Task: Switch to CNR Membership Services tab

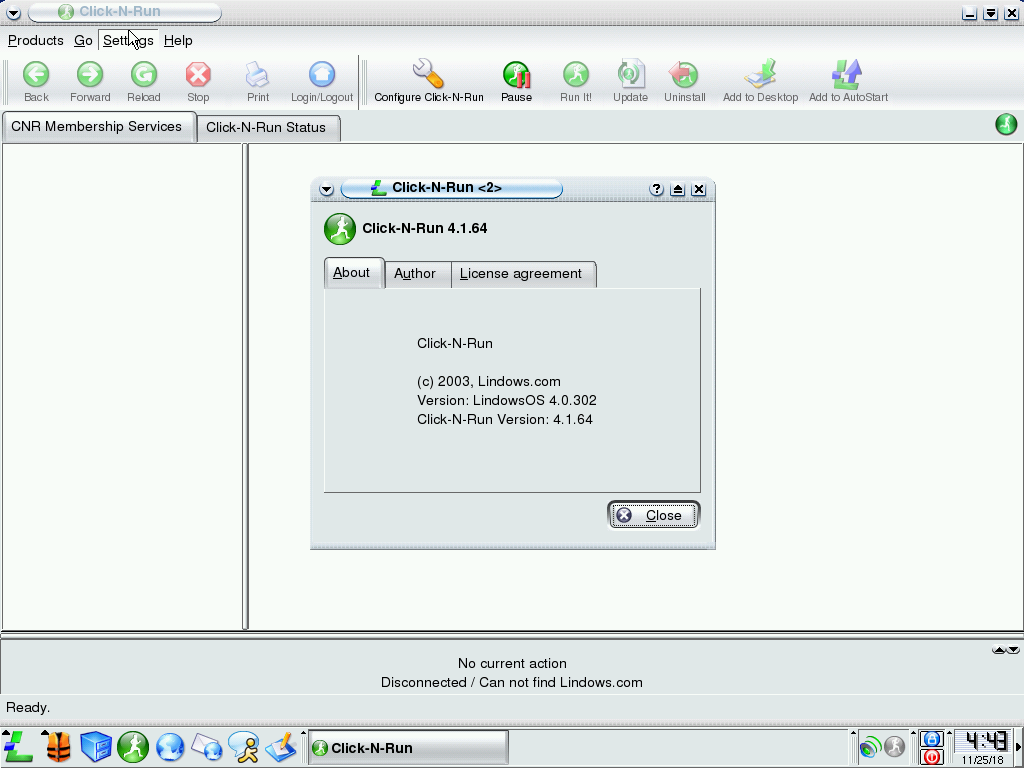Action: pos(99,127)
